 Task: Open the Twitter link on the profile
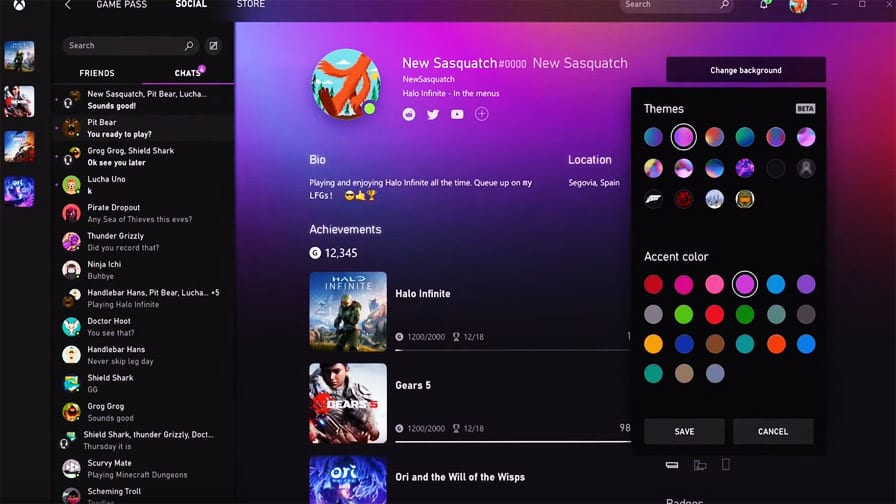pos(433,114)
